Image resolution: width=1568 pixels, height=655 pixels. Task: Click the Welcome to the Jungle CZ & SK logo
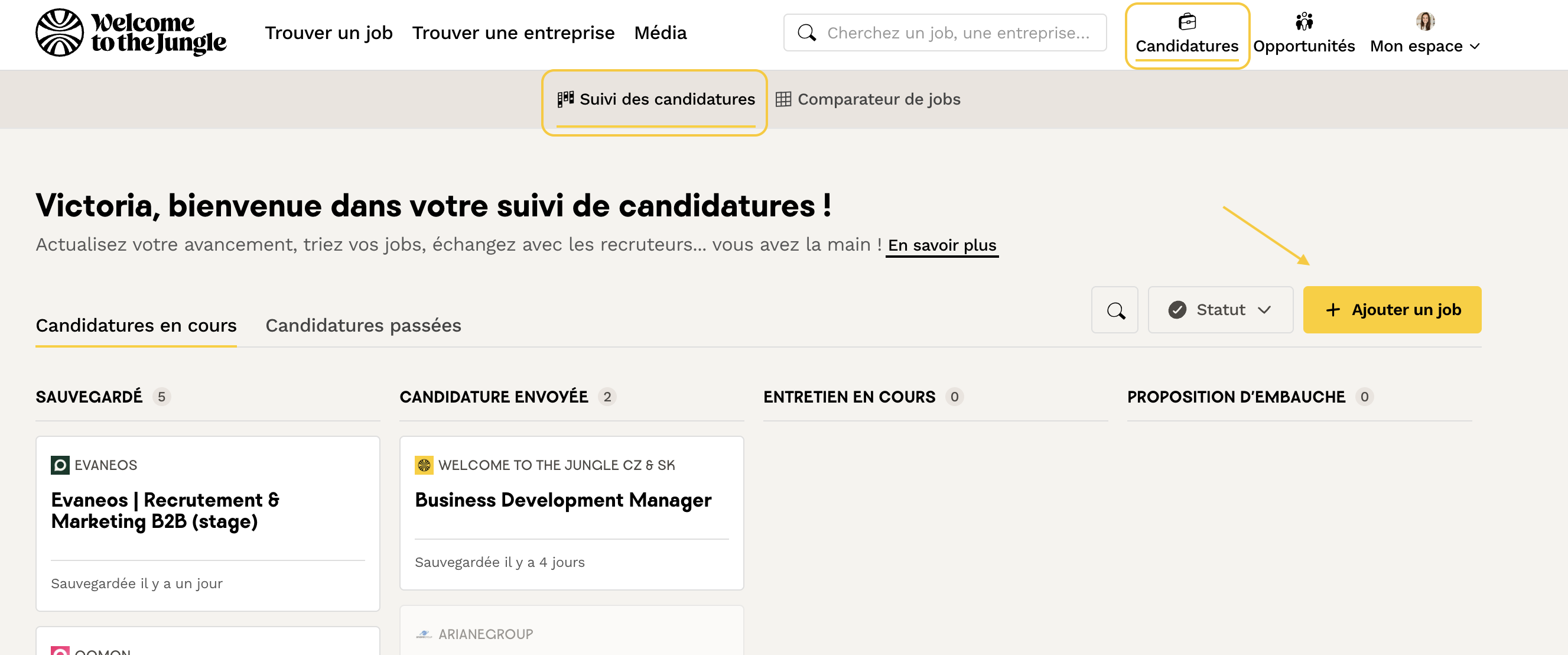coord(424,465)
